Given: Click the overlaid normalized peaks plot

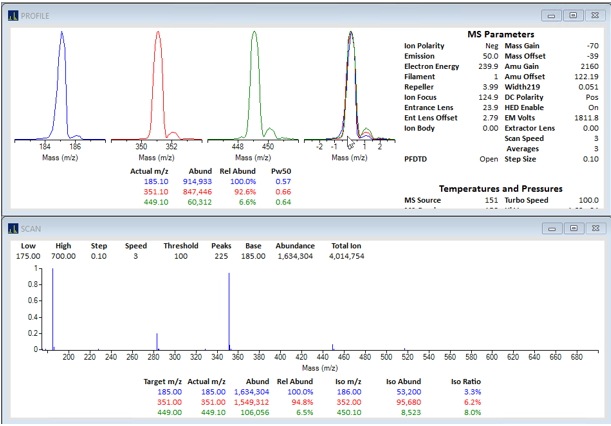Looking at the screenshot, I should (x=351, y=86).
